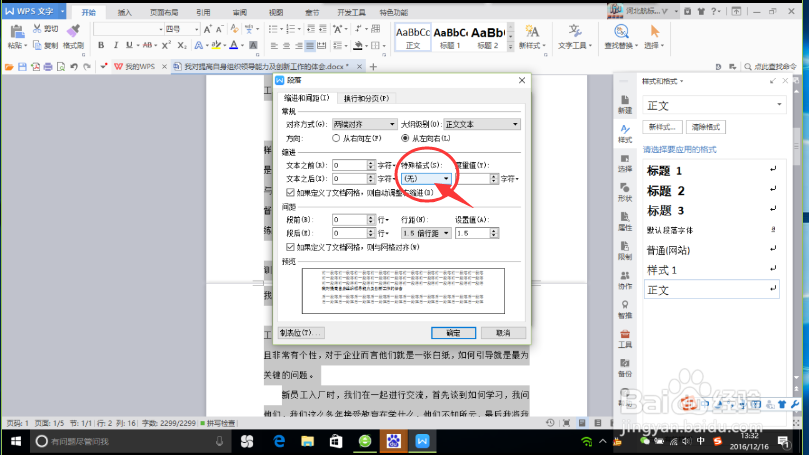Click the Tabs (制表位) button in the dialog
Image resolution: width=809 pixels, height=455 pixels.
pyautogui.click(x=301, y=333)
